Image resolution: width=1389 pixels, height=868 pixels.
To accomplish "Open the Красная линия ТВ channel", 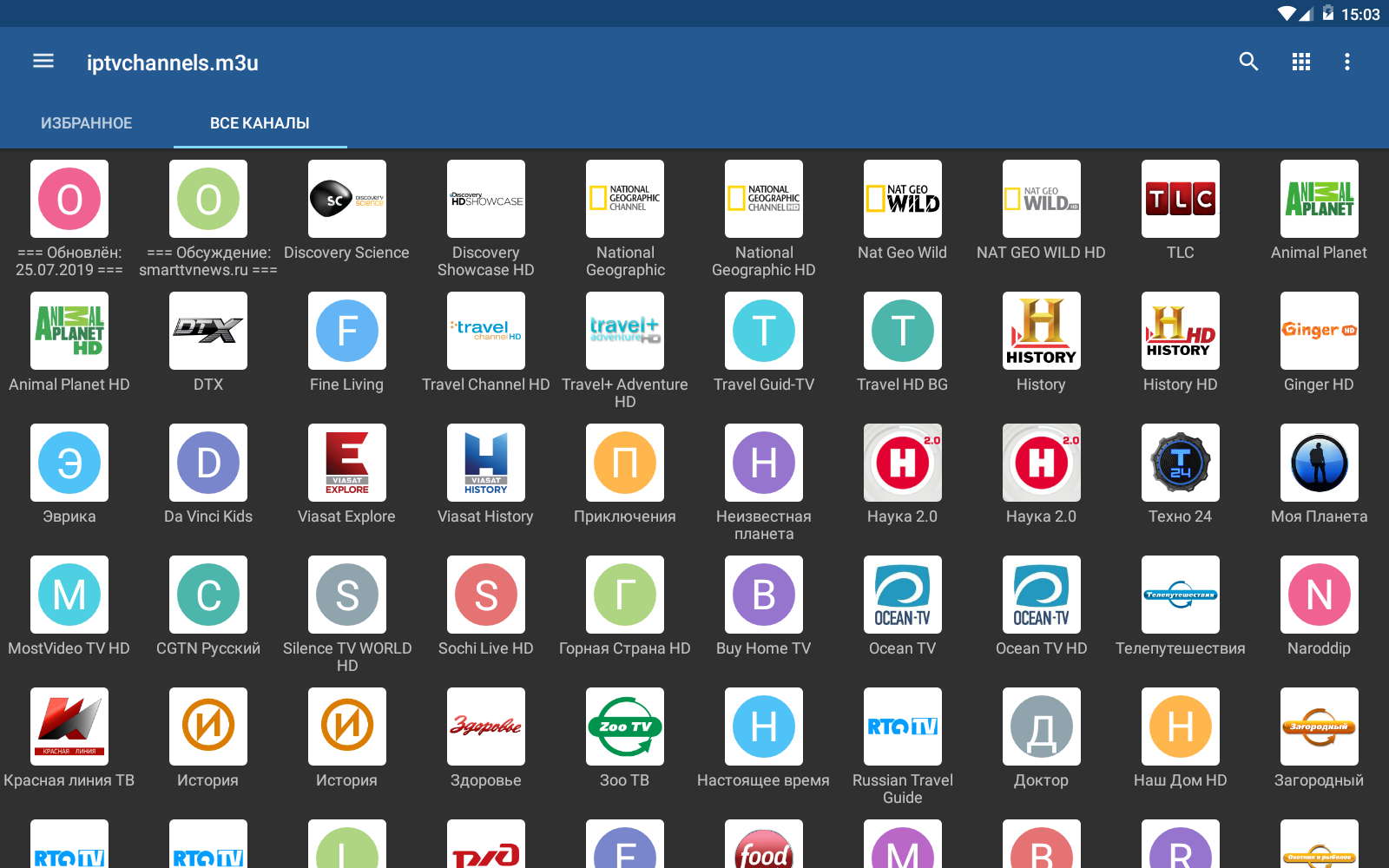I will pyautogui.click(x=69, y=727).
